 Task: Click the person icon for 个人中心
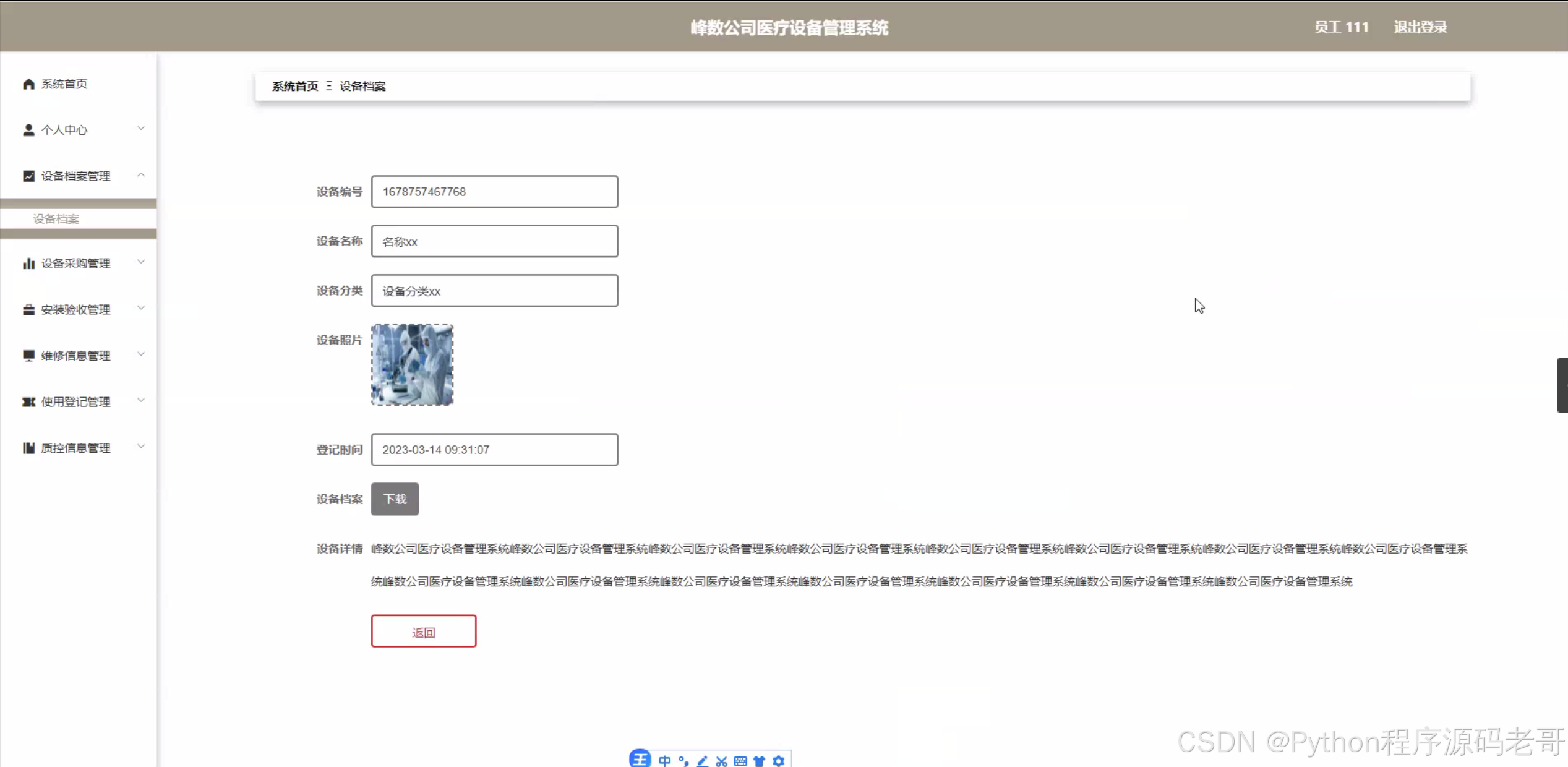(x=28, y=130)
